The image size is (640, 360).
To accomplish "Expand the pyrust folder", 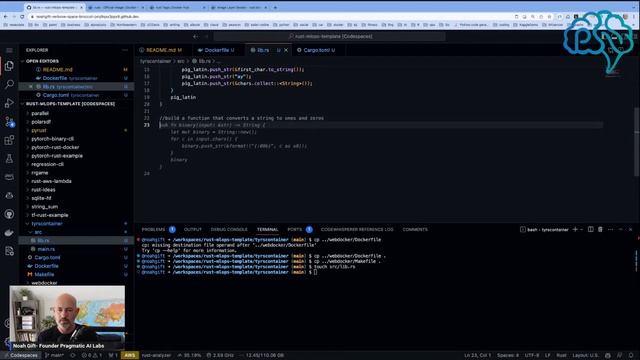I will (39, 131).
